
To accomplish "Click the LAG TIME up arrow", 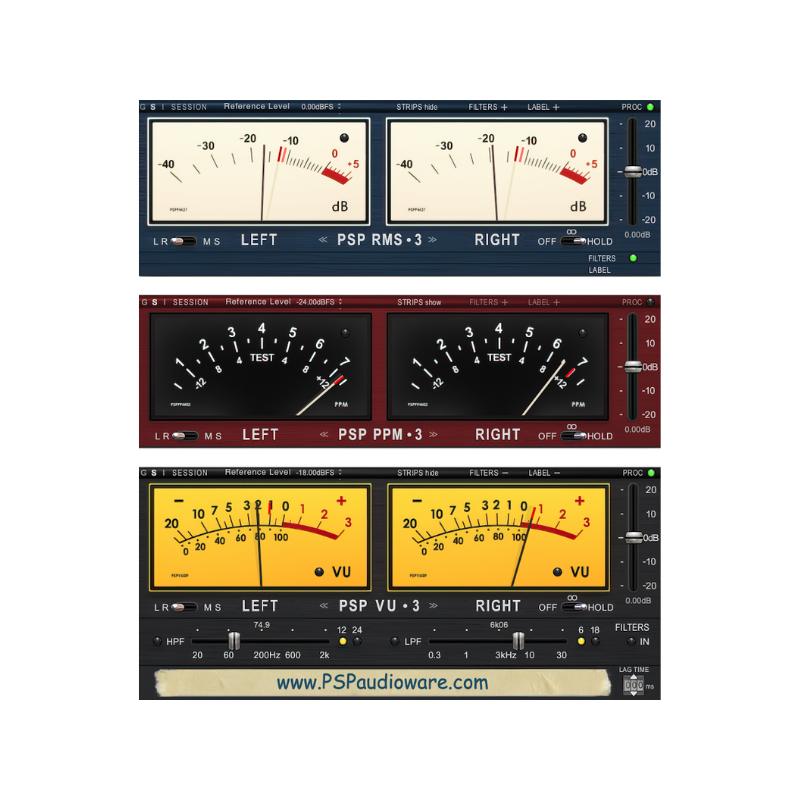I will (x=634, y=678).
